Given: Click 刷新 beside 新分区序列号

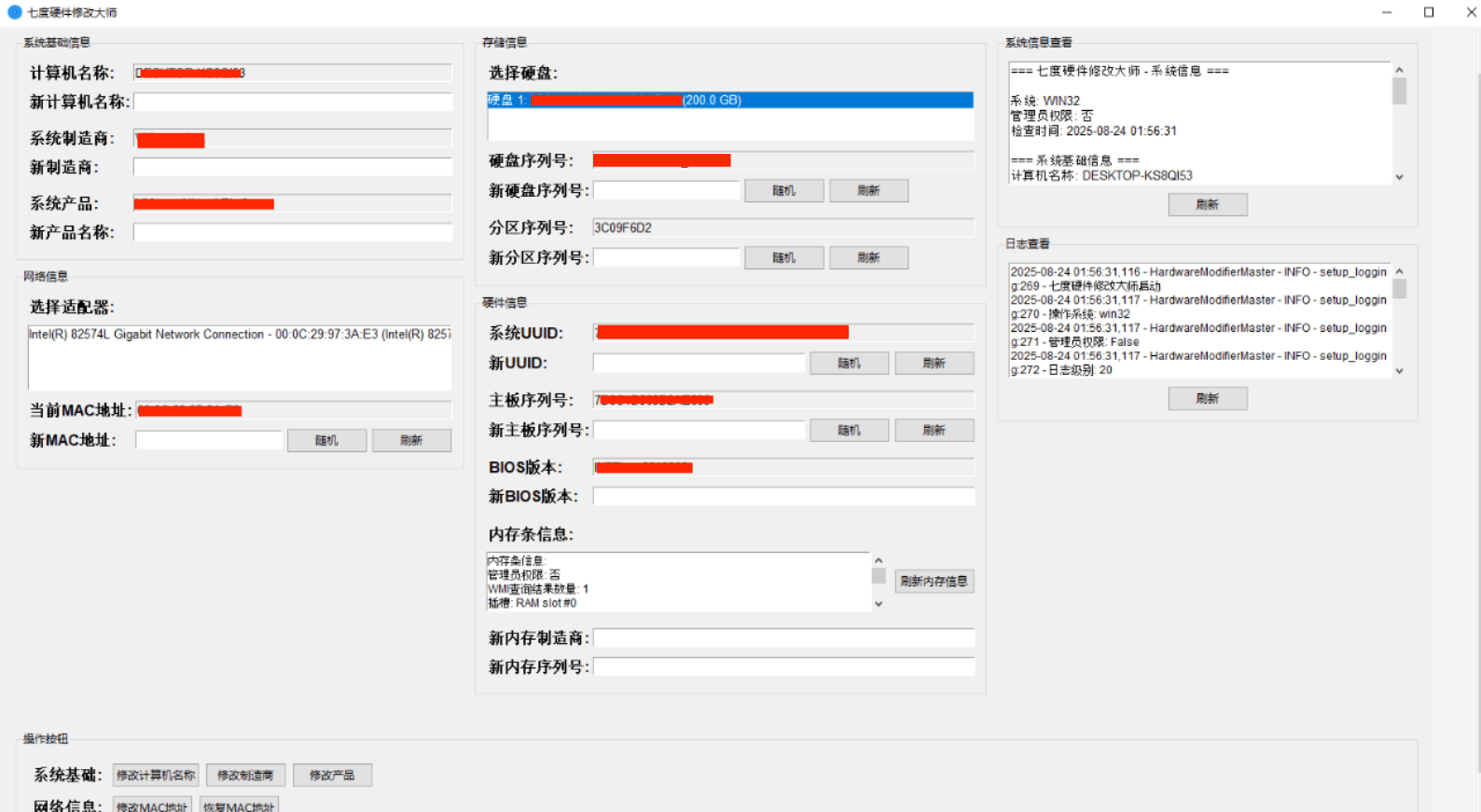Looking at the screenshot, I should (869, 257).
